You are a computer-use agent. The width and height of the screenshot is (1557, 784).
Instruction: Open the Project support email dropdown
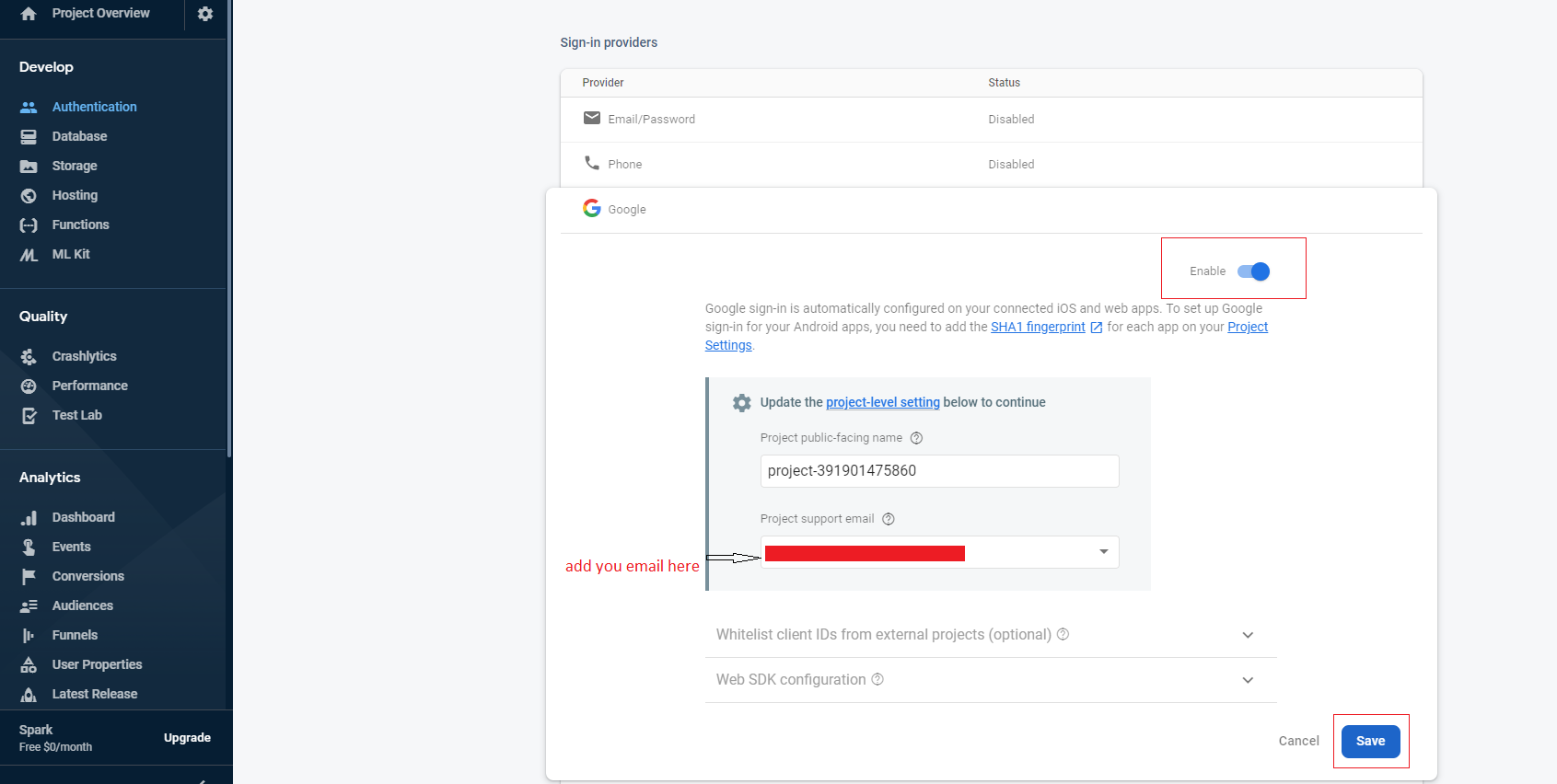tap(939, 552)
